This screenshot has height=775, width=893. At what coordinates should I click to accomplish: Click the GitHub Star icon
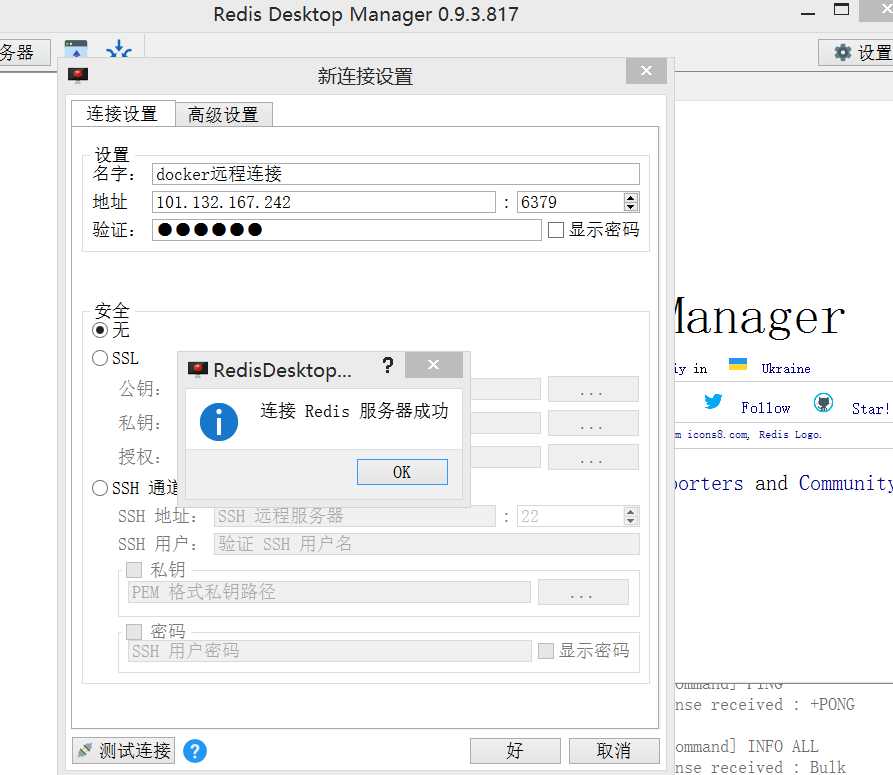pyautogui.click(x=823, y=403)
